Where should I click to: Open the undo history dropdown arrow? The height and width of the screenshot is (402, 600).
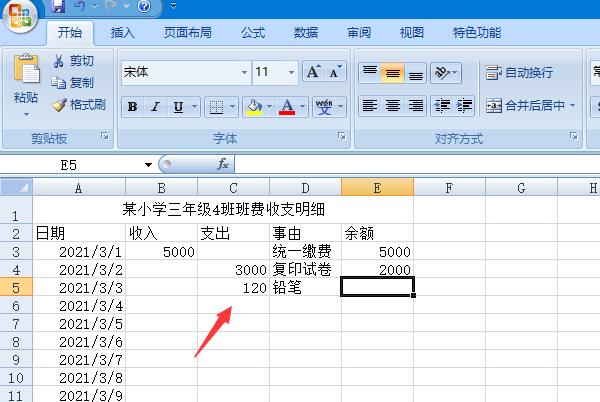click(x=95, y=6)
